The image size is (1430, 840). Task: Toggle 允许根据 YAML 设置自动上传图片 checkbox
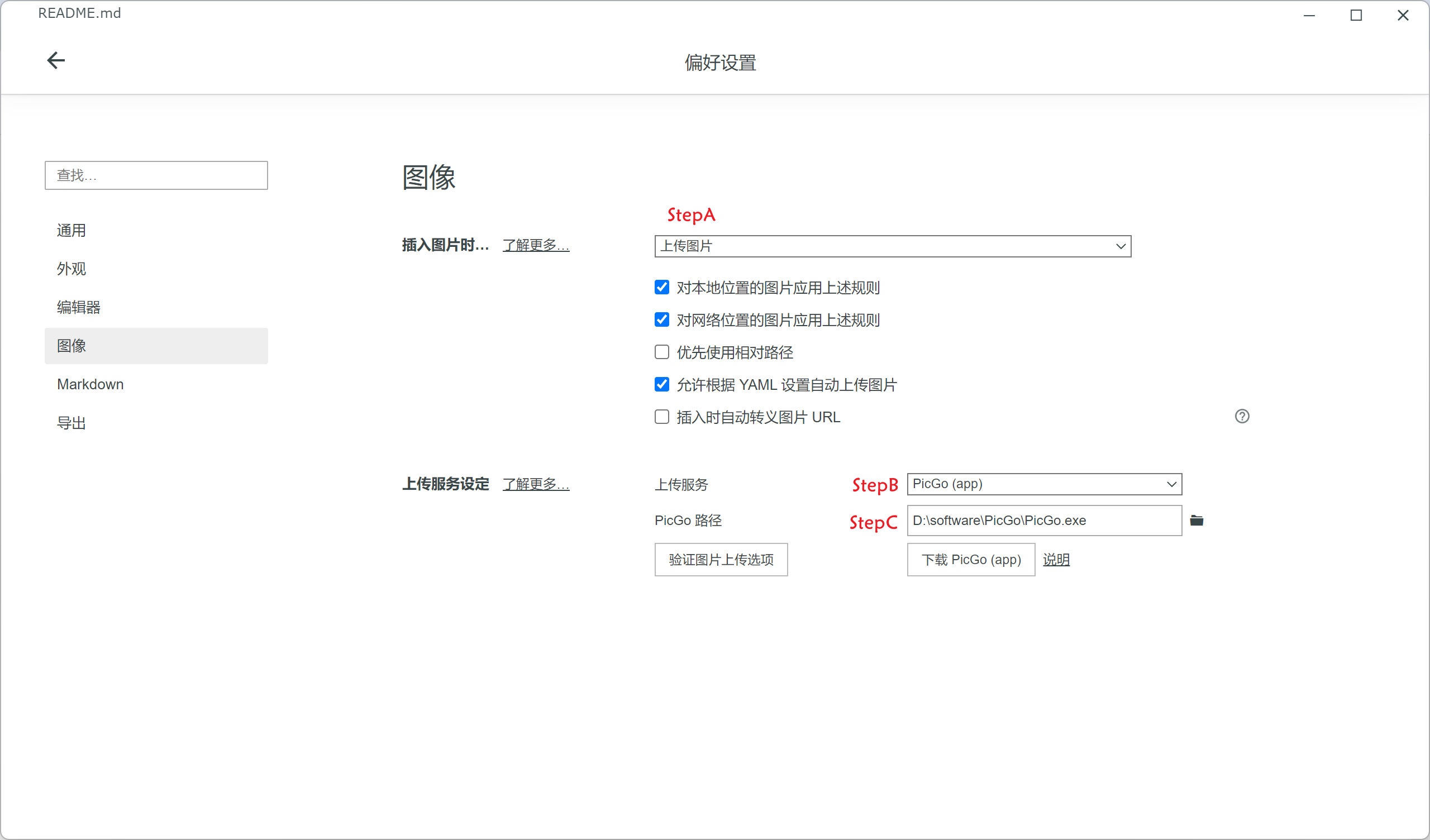point(662,385)
